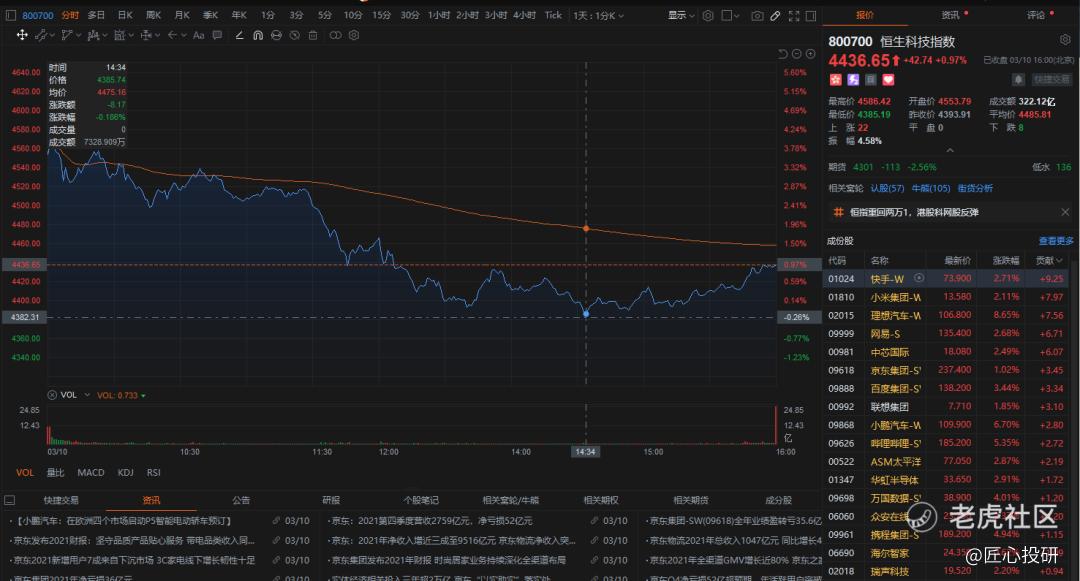Image resolution: width=1080 pixels, height=581 pixels.
Task: Open the 恒指重回两万1 hot topic banner
Action: (914, 212)
